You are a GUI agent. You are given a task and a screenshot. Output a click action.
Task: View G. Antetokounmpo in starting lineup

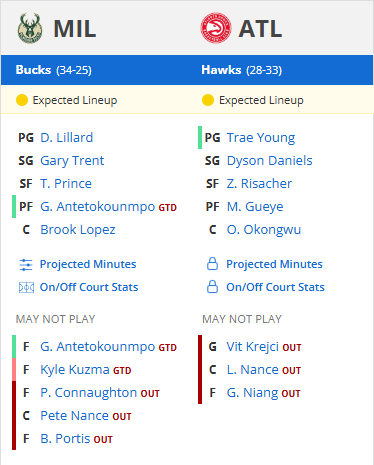98,207
